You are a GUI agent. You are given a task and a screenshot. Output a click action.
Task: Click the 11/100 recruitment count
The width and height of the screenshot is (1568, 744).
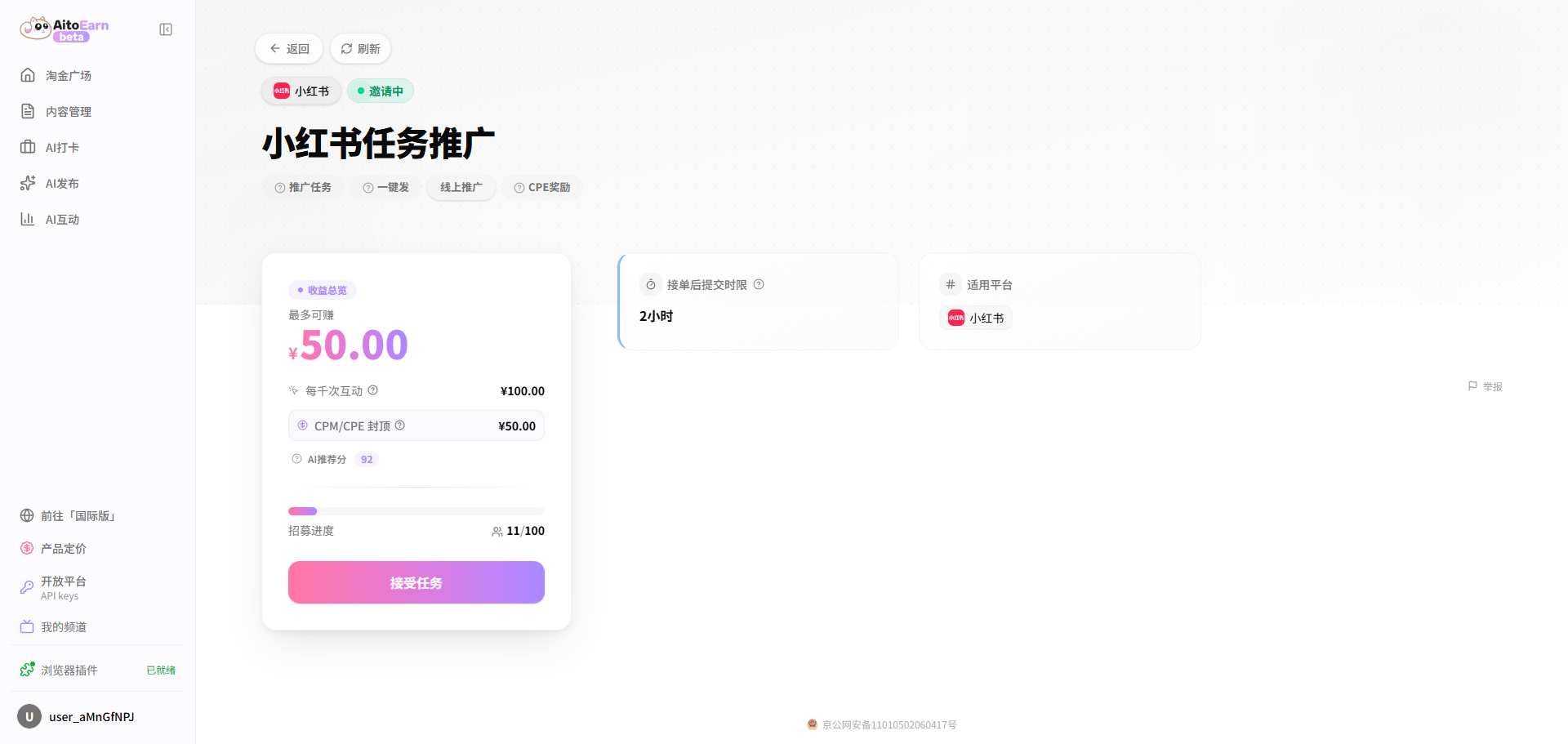(525, 531)
